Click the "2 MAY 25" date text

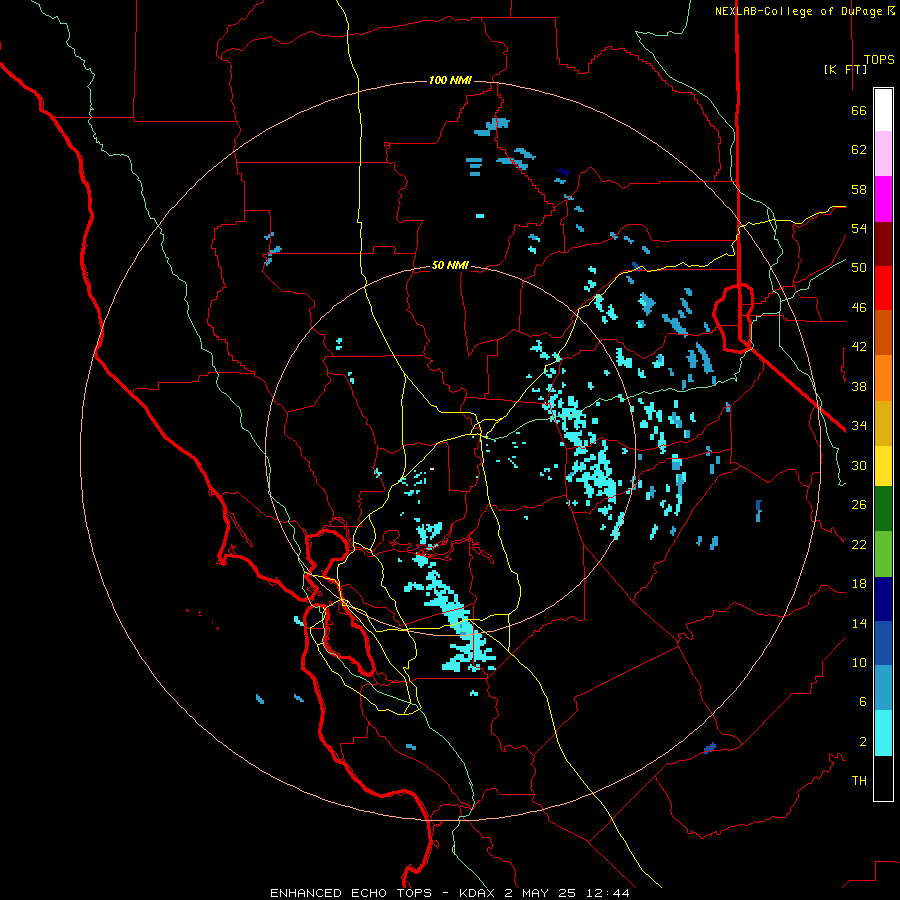coord(542,893)
